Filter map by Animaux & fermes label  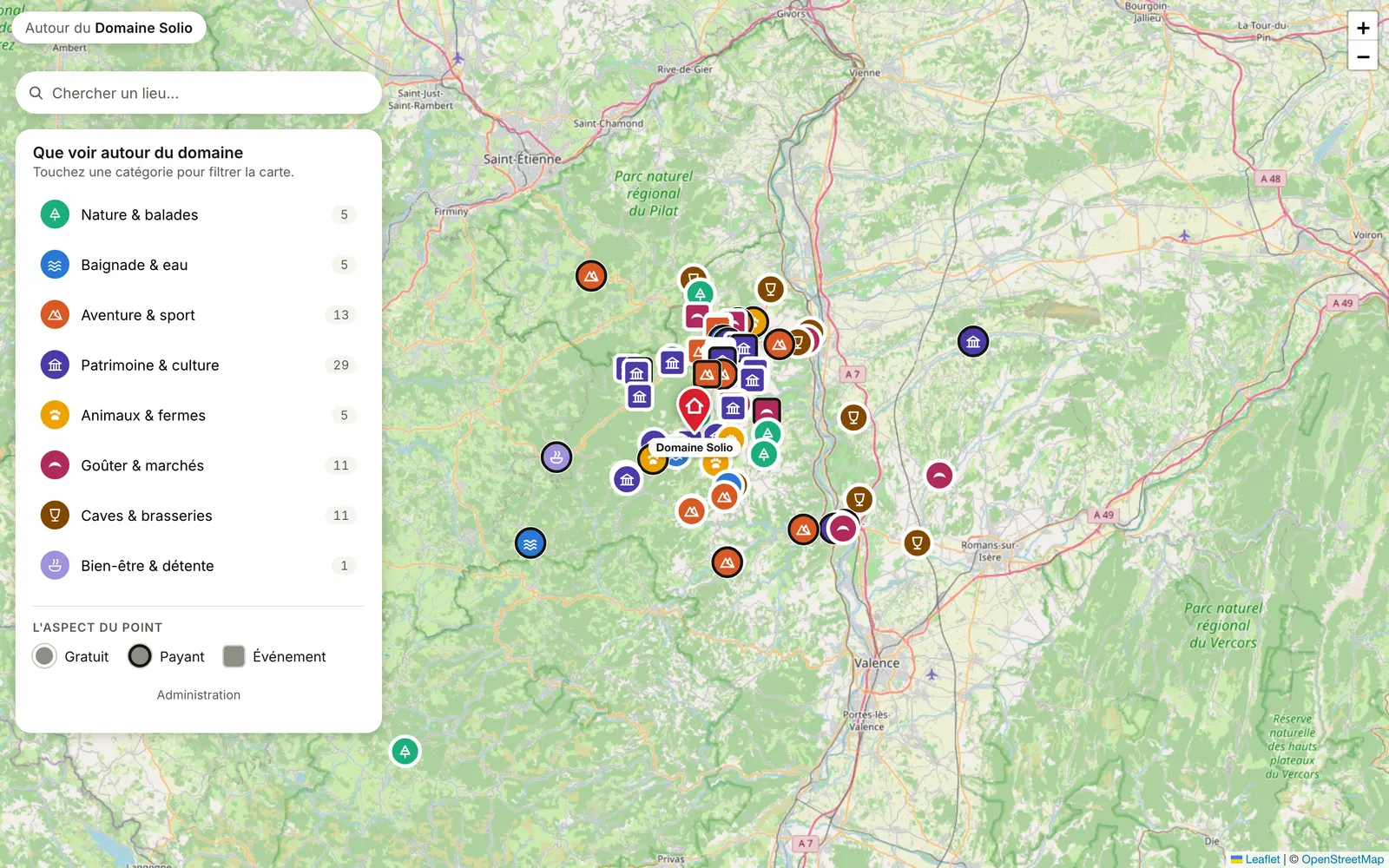[x=143, y=415]
